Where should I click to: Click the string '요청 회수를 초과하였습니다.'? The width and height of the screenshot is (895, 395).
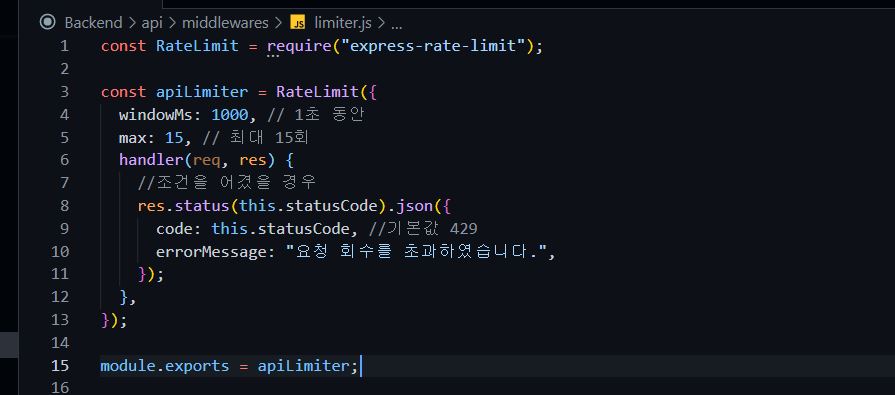(416, 251)
